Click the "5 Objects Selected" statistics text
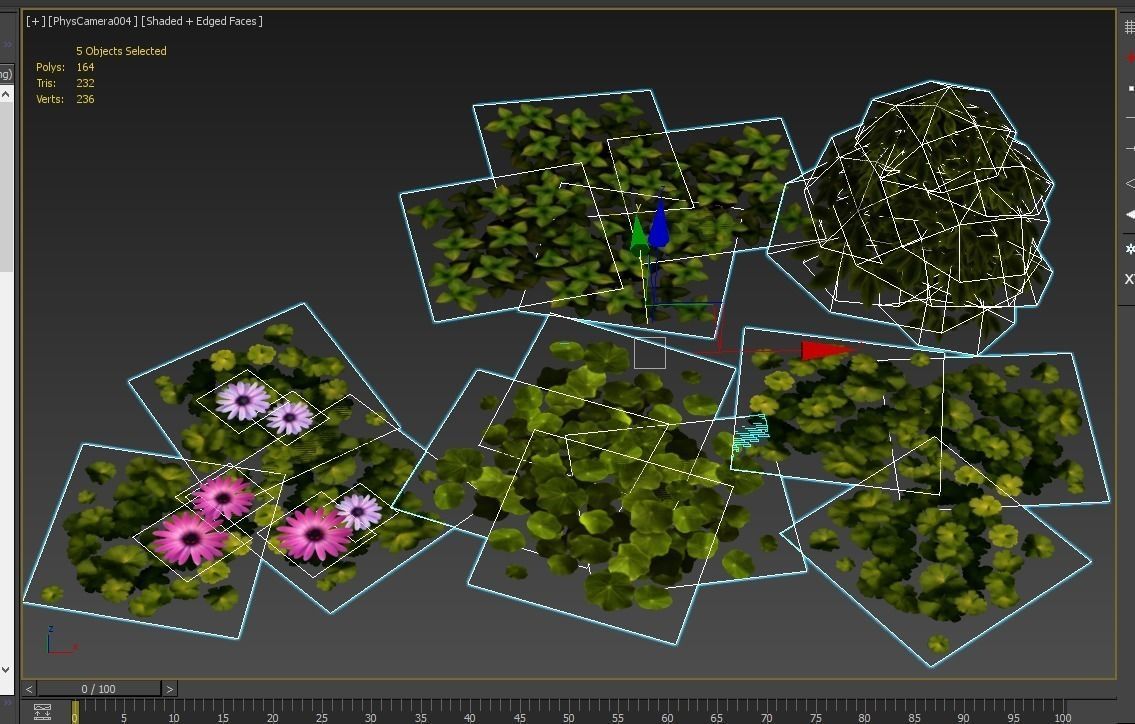The width and height of the screenshot is (1135, 724). click(121, 51)
